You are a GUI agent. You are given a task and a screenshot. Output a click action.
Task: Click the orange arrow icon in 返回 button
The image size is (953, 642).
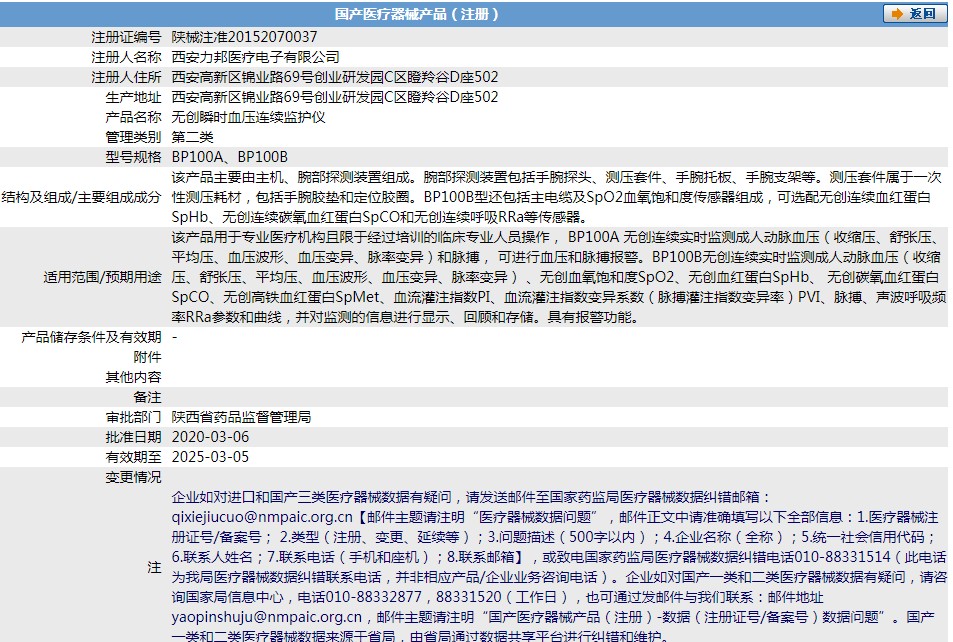coord(896,13)
